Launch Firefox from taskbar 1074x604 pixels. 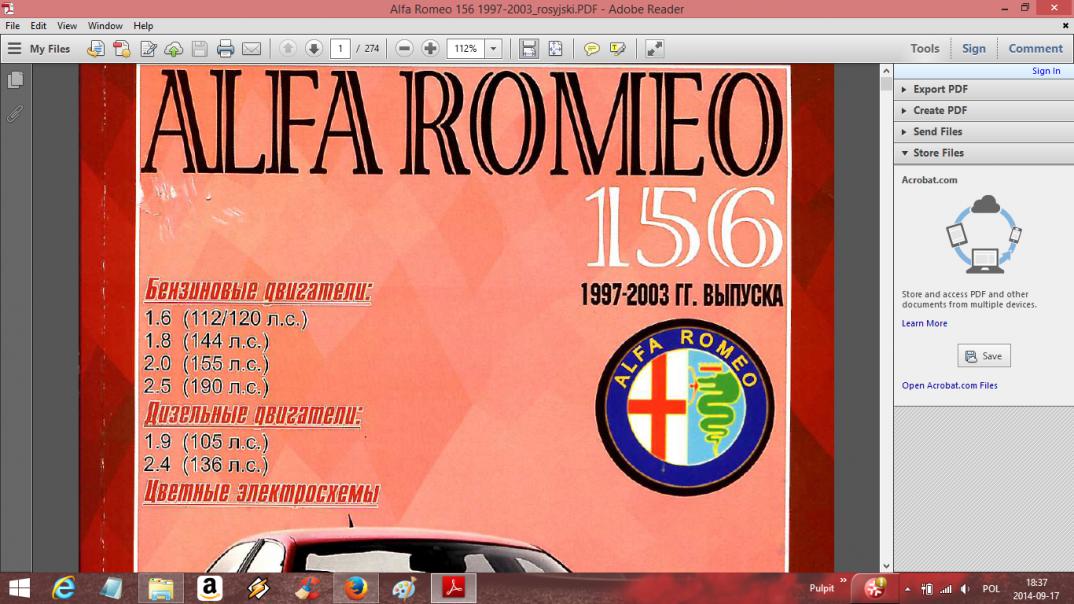pyautogui.click(x=355, y=588)
